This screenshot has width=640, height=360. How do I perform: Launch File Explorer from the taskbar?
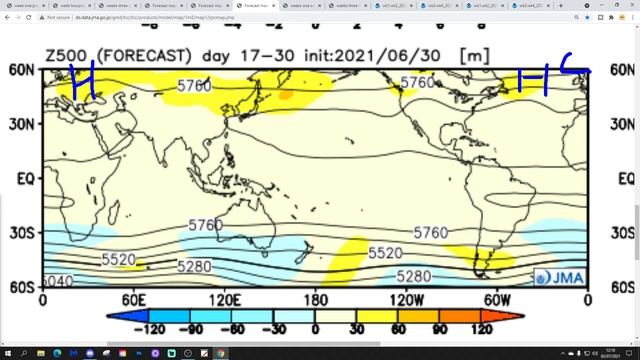(x=41, y=353)
